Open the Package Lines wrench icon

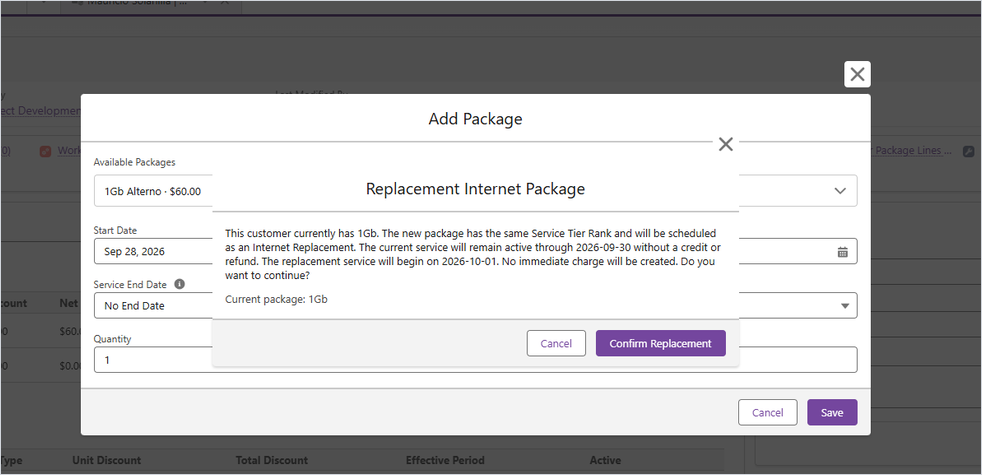pos(968,151)
